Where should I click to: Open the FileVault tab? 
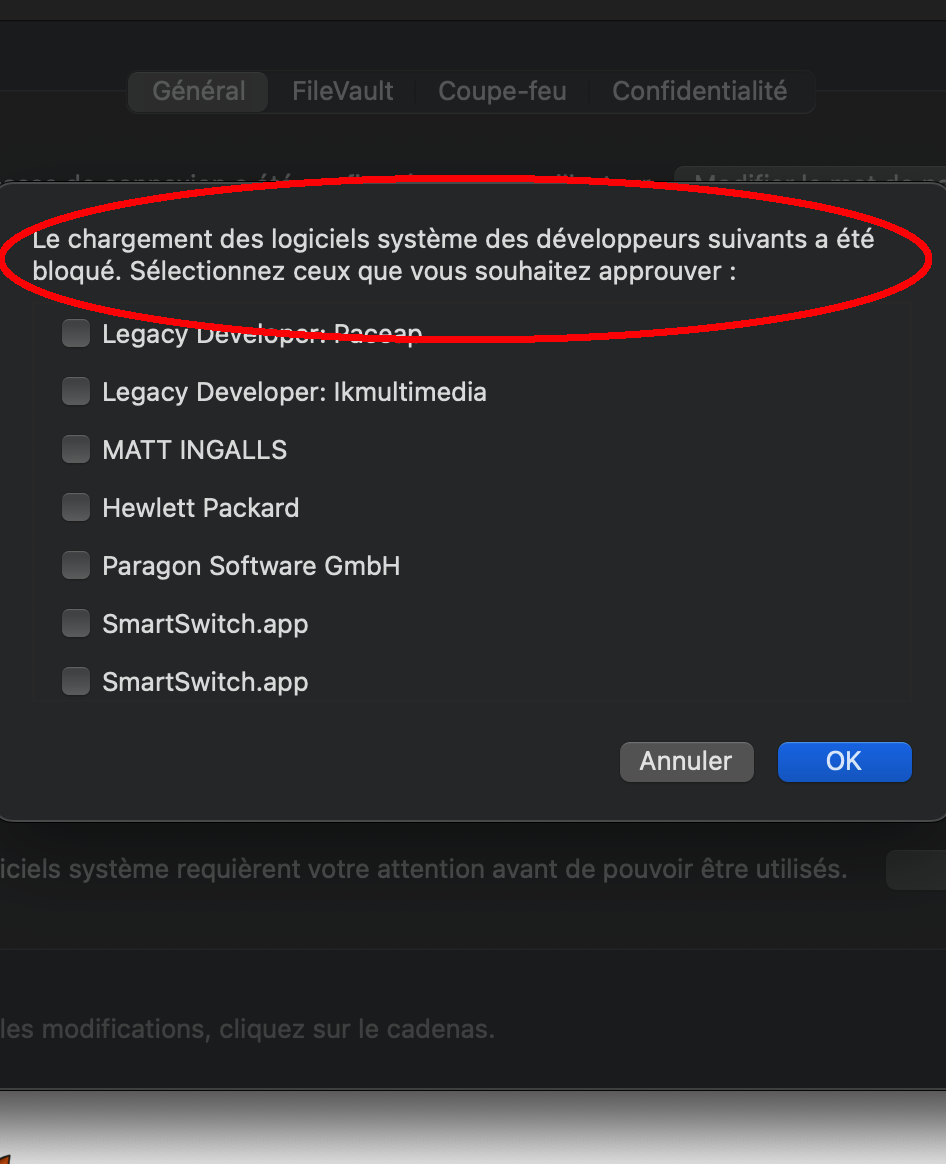(342, 92)
